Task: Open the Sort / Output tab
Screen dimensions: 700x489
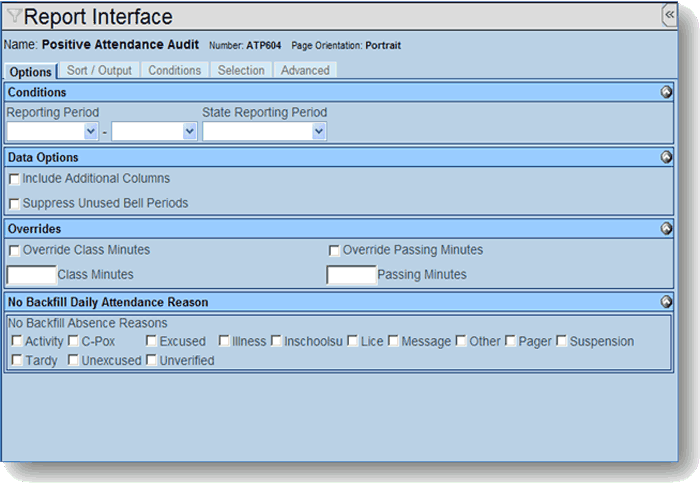Action: [99, 71]
